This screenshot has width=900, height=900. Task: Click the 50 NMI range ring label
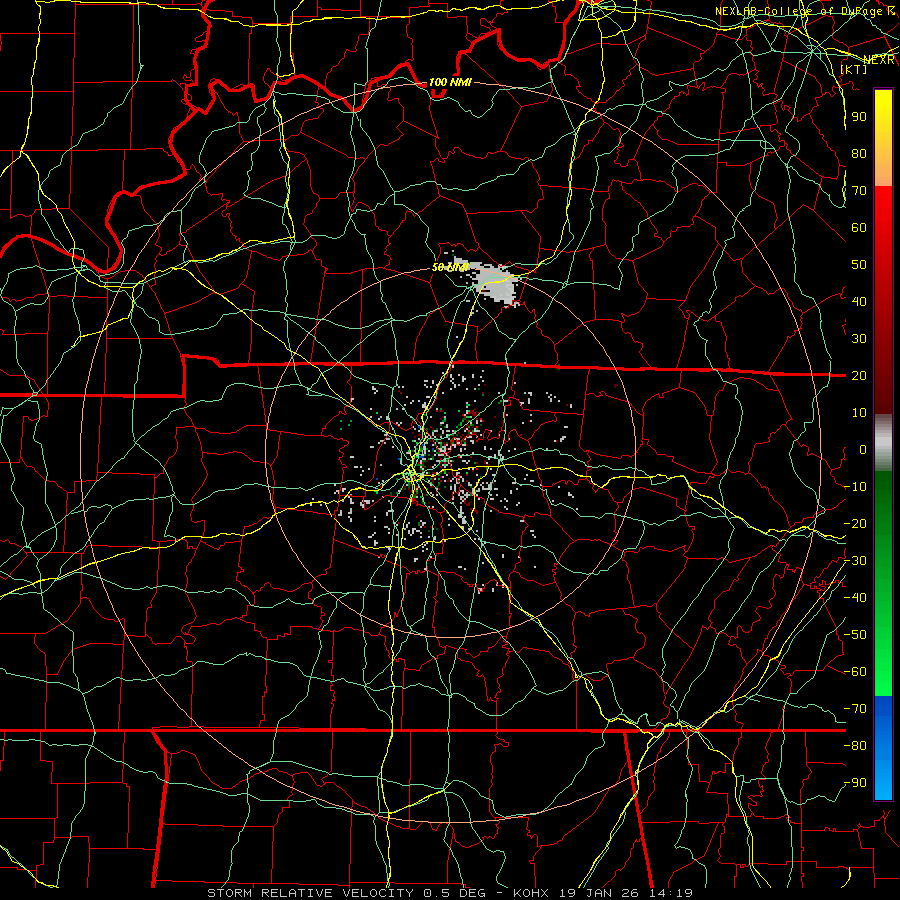click(451, 267)
